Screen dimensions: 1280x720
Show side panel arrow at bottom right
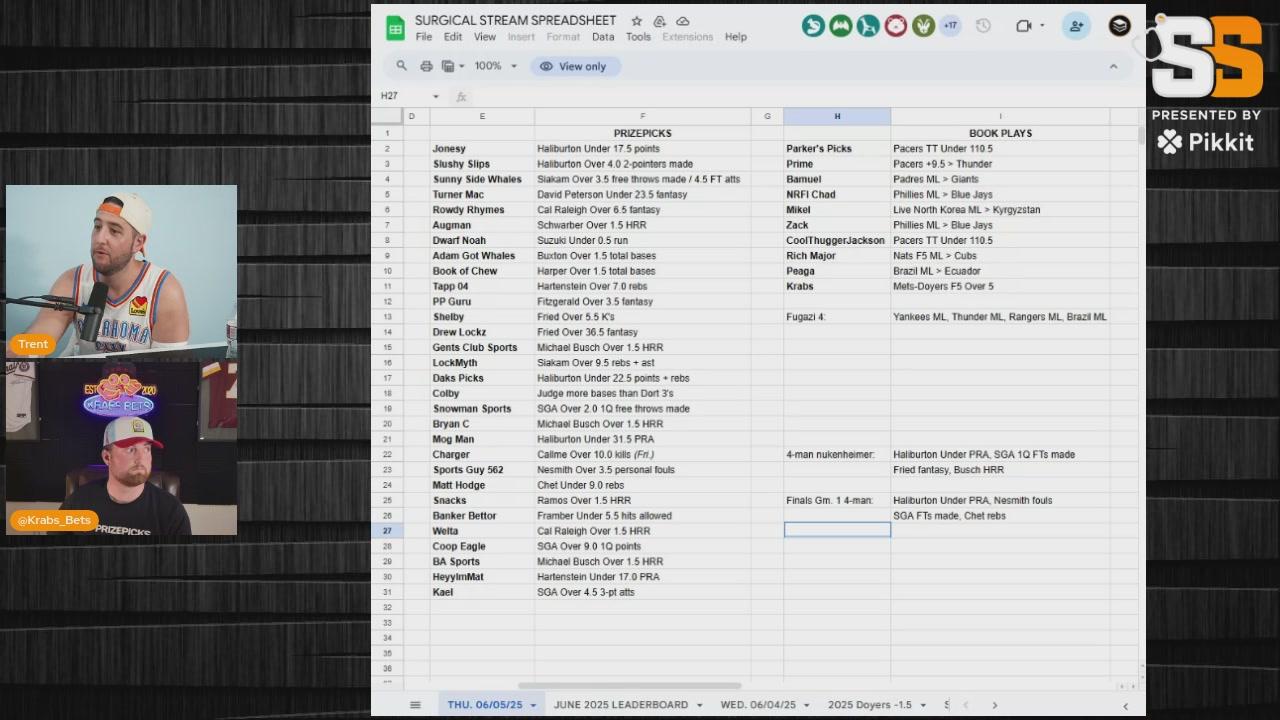(1125, 706)
